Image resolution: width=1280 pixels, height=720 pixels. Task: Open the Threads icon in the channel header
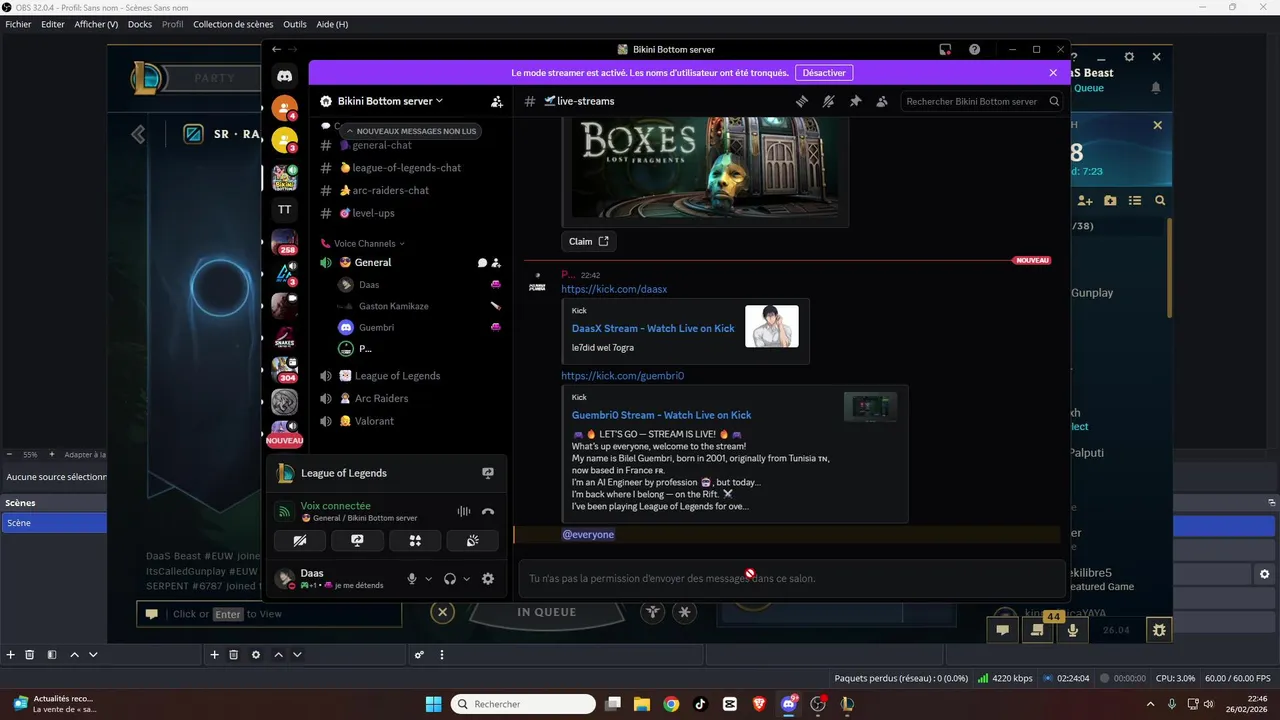801,101
